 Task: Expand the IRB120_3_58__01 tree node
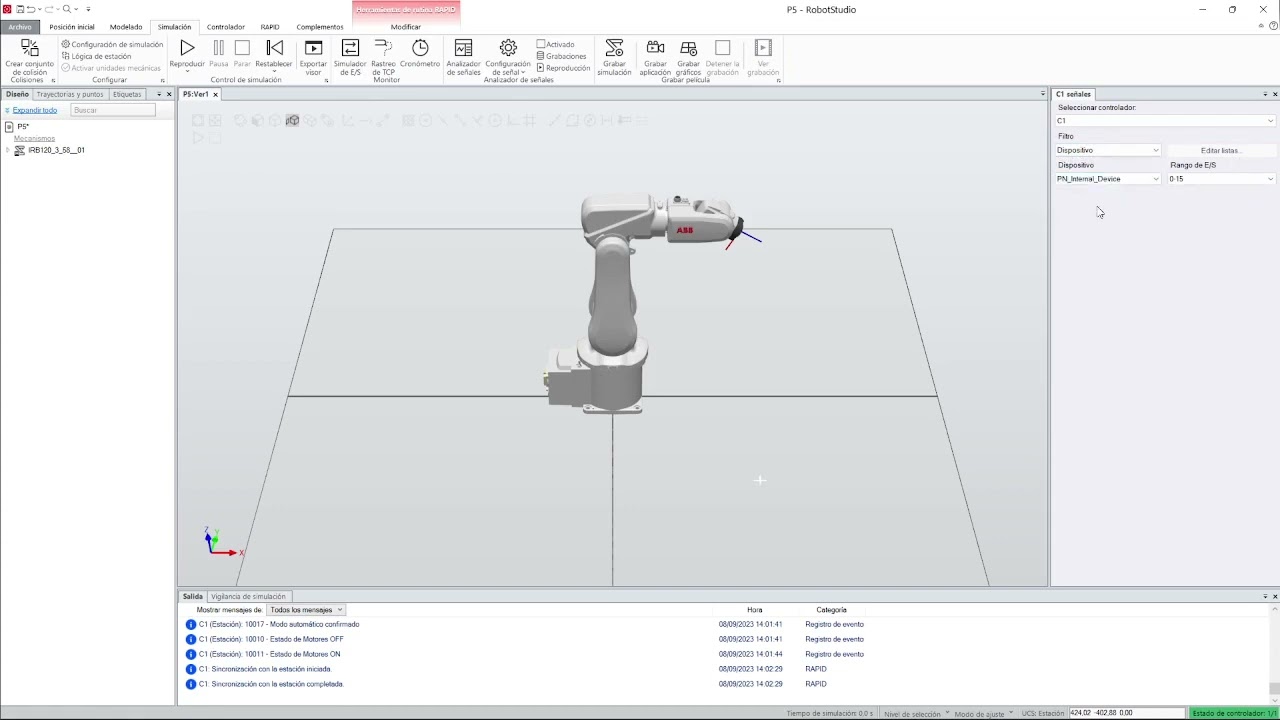point(8,150)
